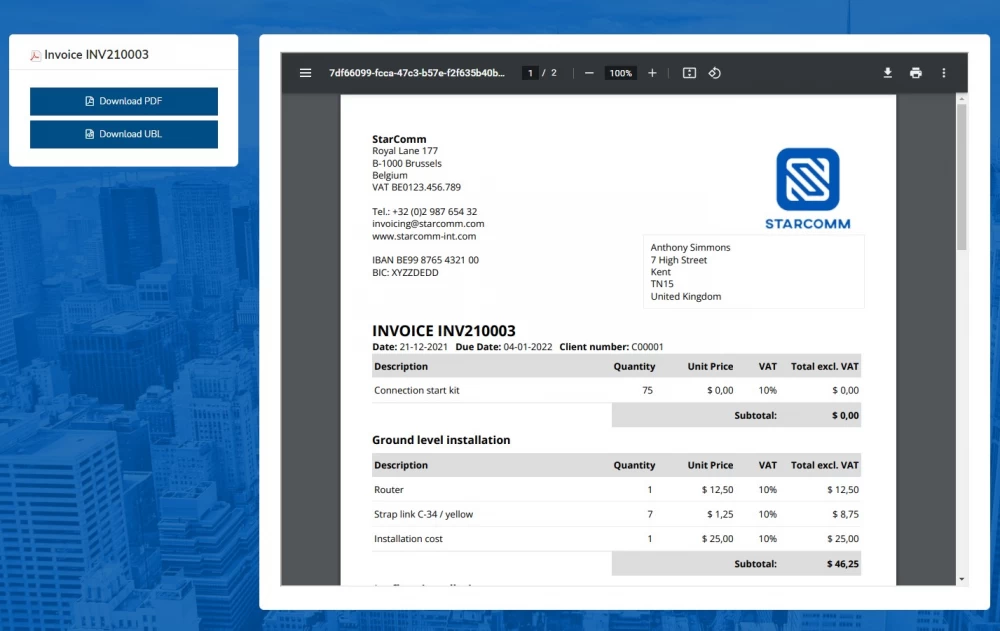Click the Download PDF button
This screenshot has height=631, width=1000.
point(124,101)
